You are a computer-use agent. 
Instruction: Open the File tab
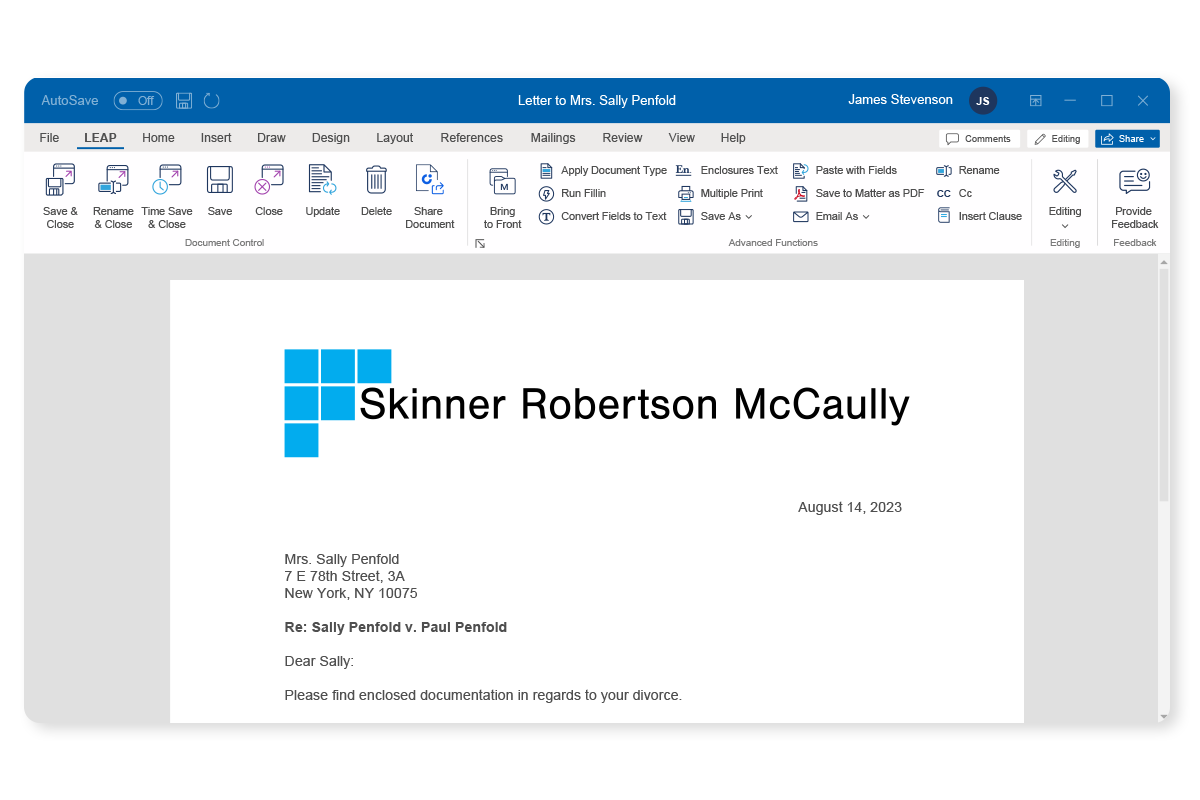pyautogui.click(x=49, y=138)
